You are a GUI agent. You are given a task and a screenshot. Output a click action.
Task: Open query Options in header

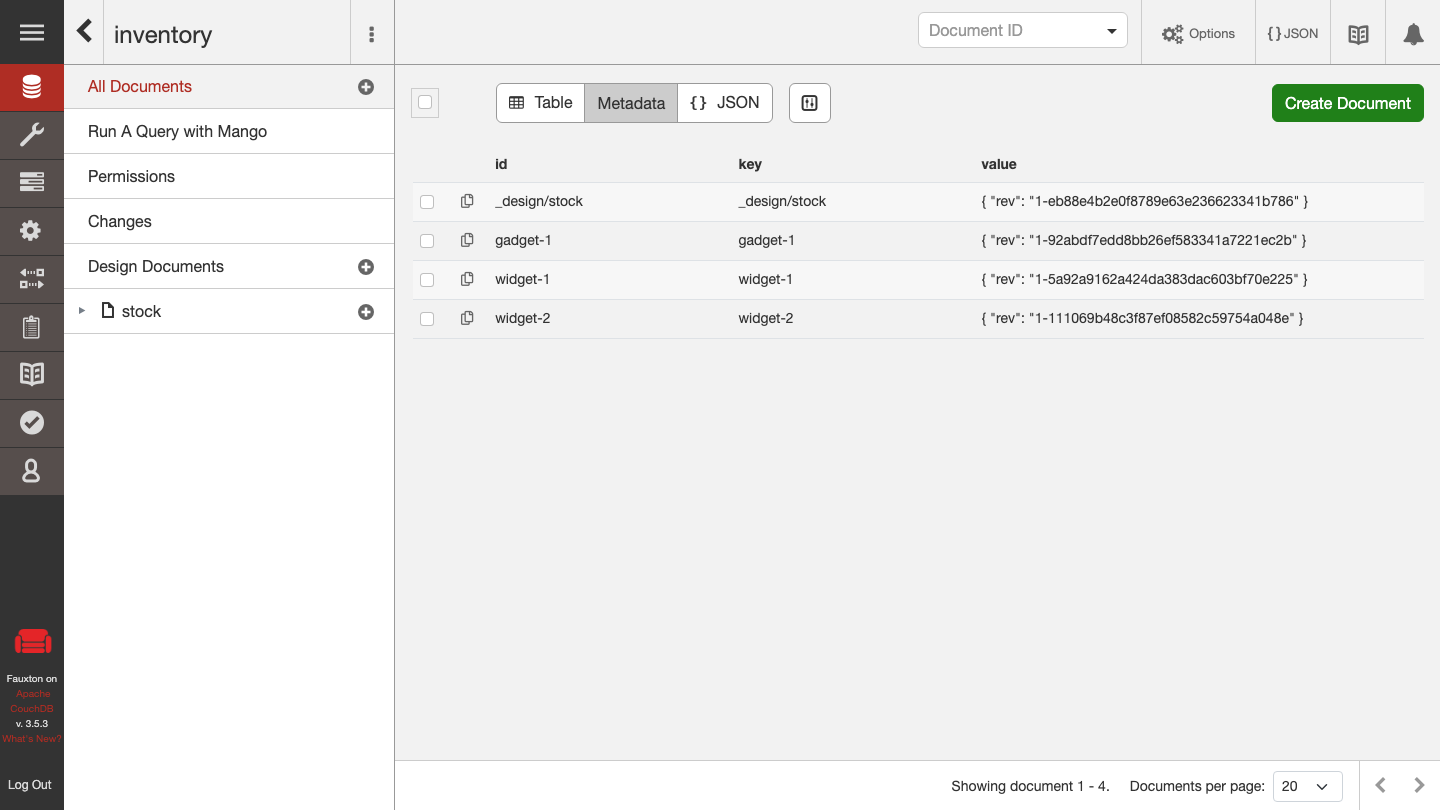coord(1198,34)
